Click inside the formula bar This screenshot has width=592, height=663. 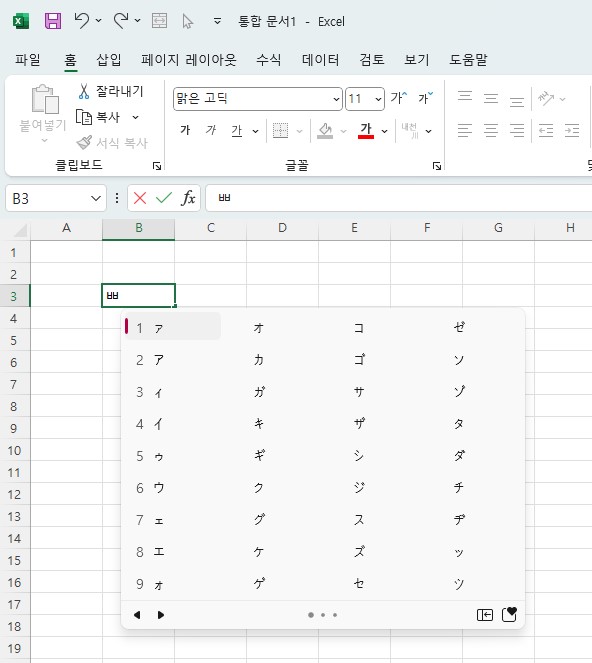pos(398,198)
